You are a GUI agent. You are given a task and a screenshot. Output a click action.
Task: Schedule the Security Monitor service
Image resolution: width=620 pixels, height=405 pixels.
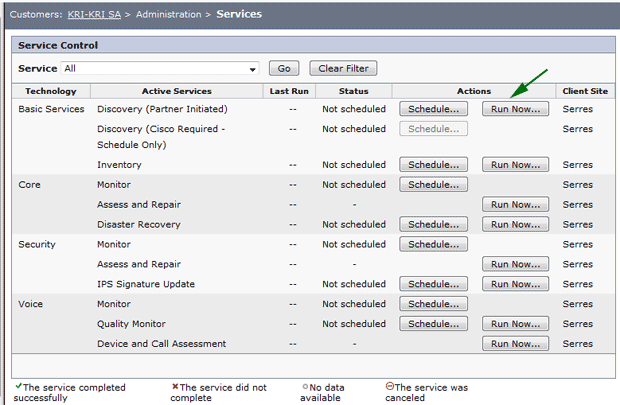[433, 244]
